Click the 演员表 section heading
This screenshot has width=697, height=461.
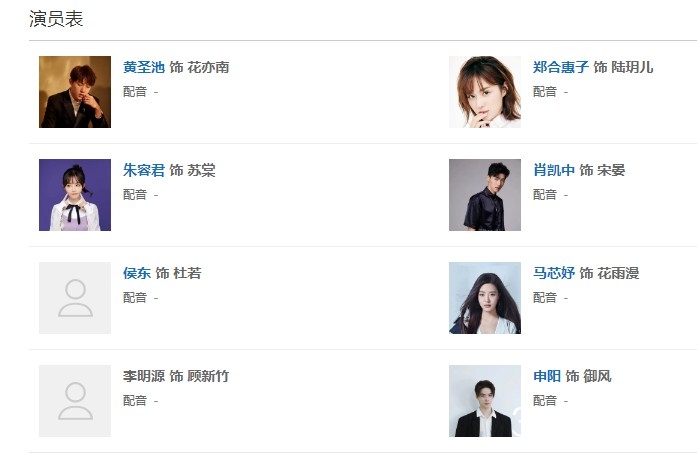[56, 19]
